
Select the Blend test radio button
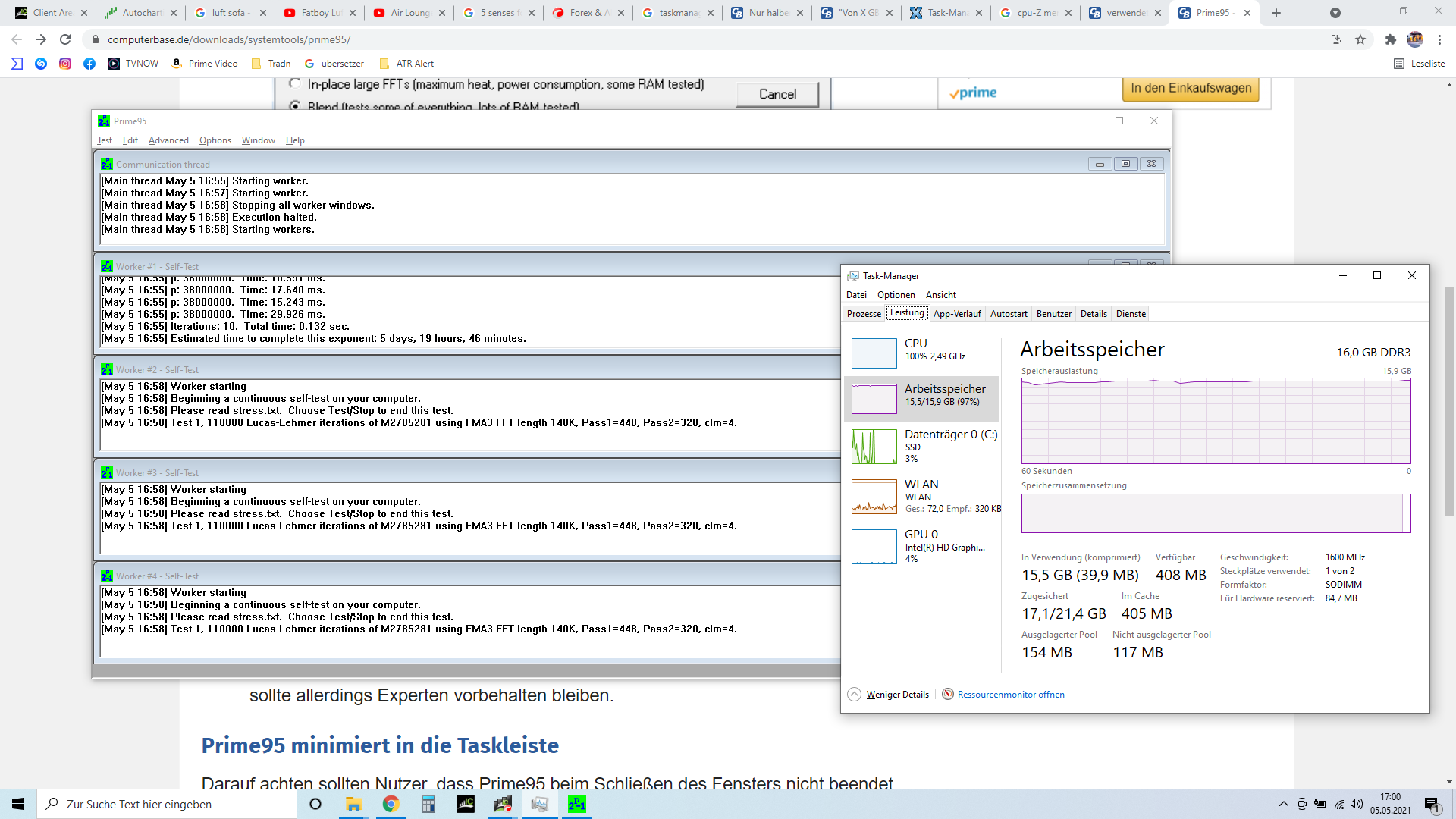pos(295,106)
